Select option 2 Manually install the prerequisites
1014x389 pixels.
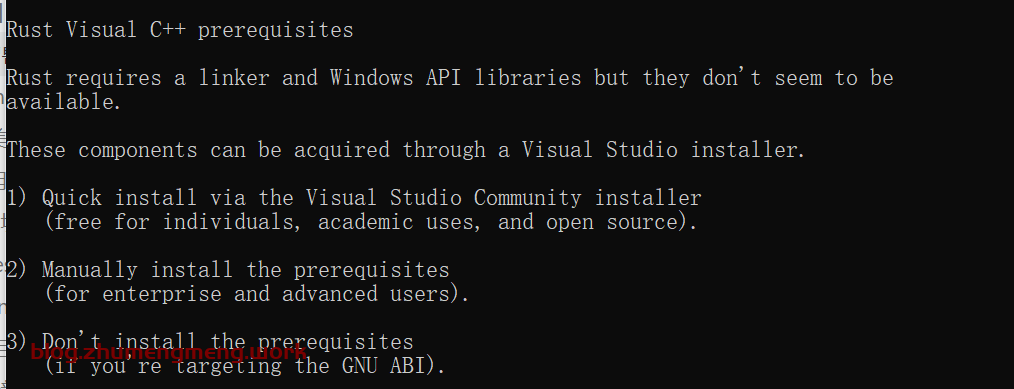228,269
